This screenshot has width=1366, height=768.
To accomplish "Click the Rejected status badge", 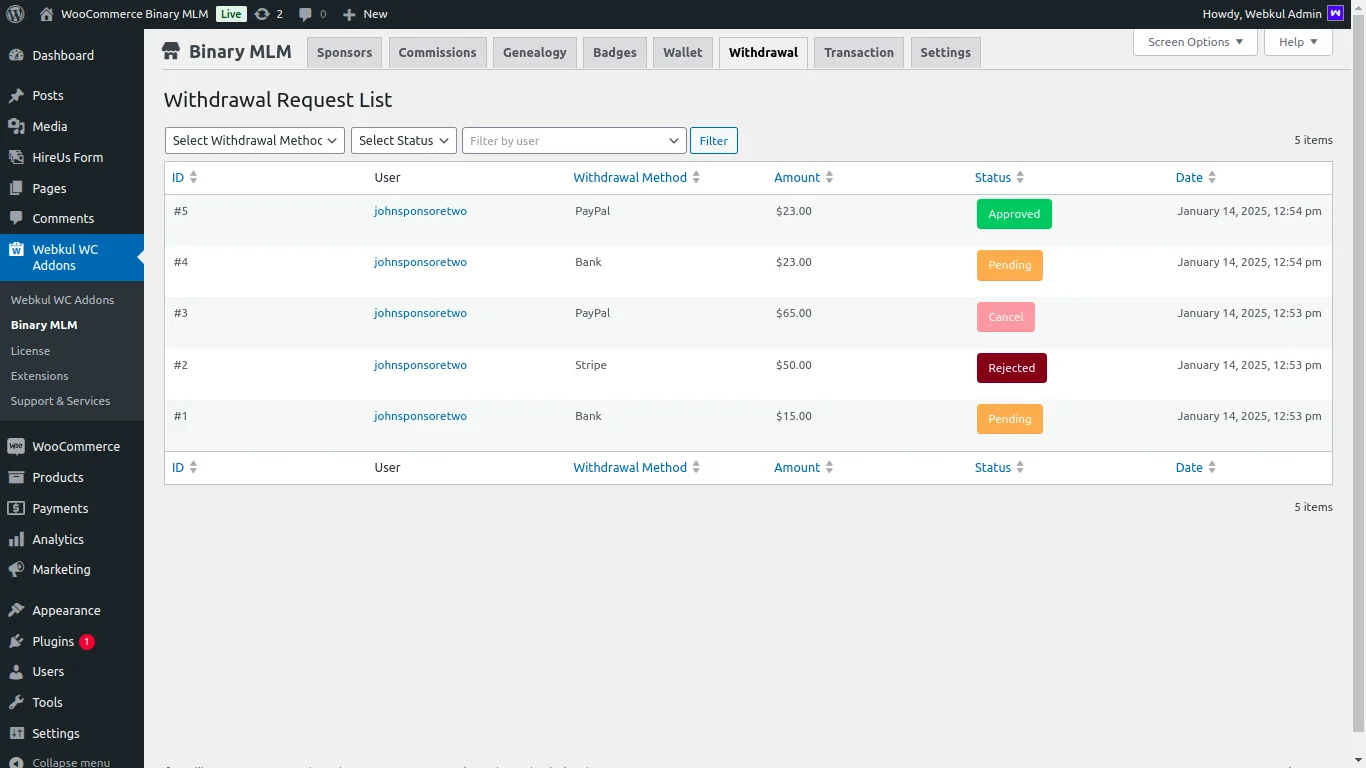I will [x=1011, y=368].
